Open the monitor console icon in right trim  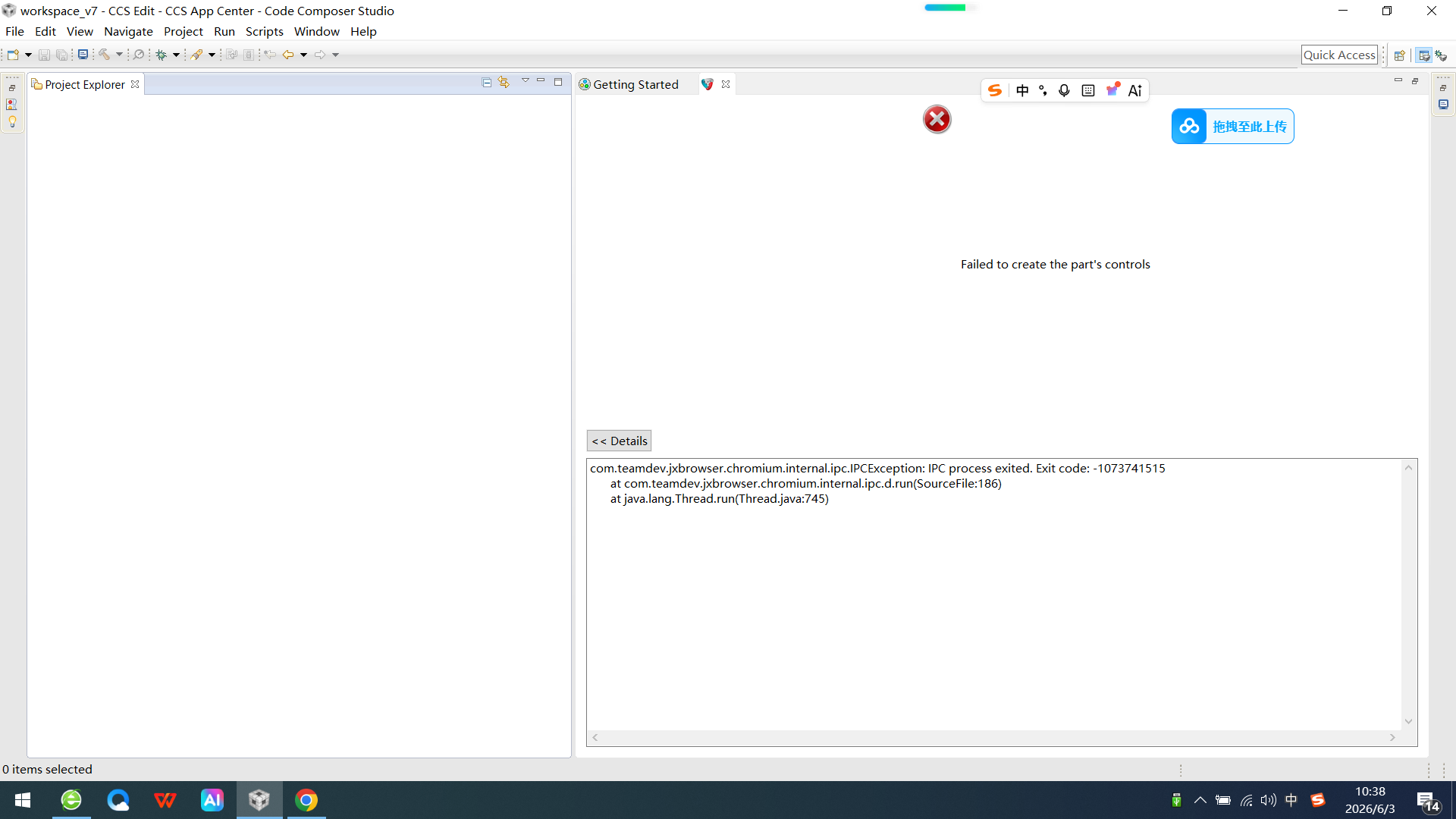pyautogui.click(x=1443, y=105)
